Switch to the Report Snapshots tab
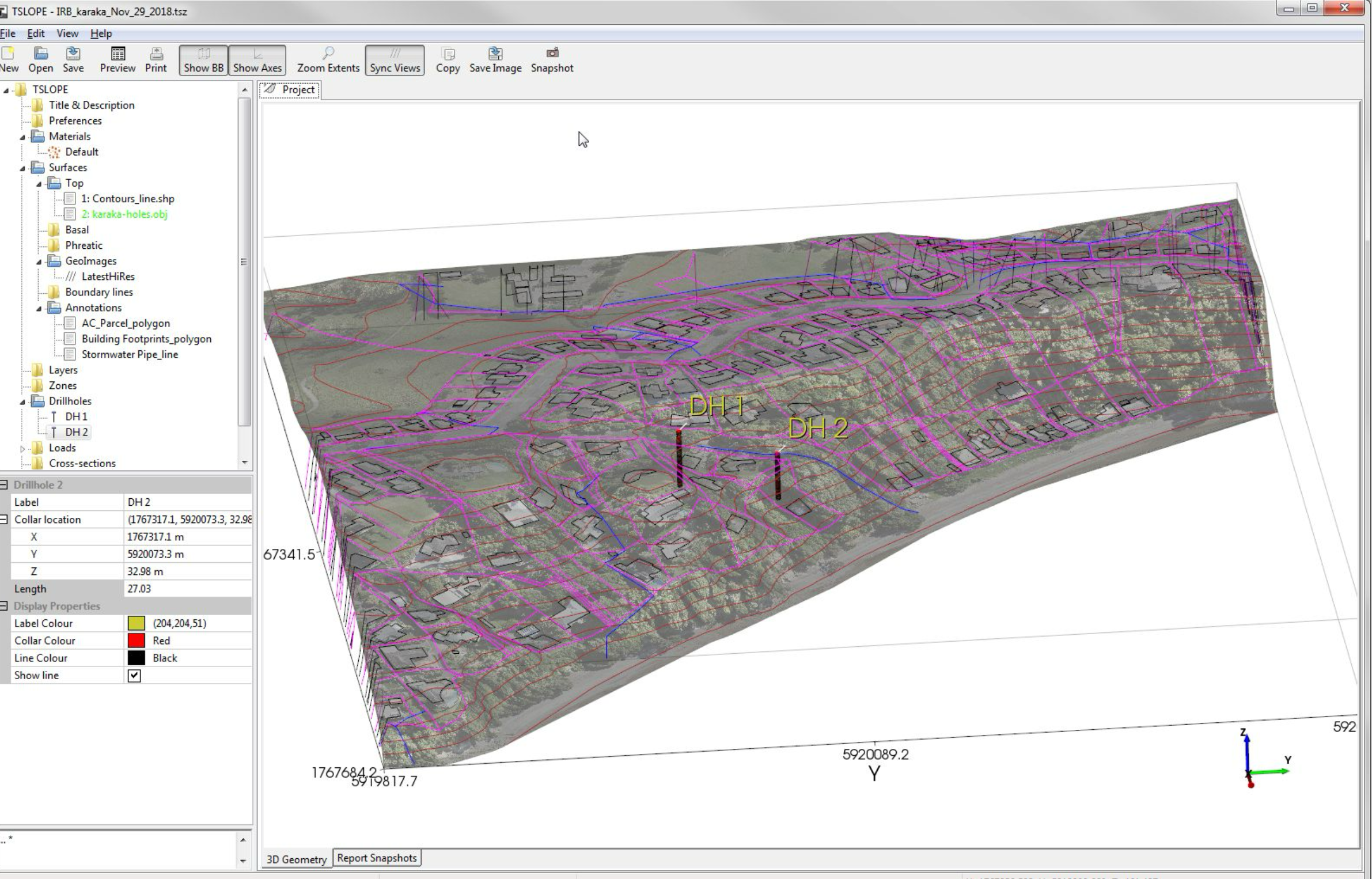 point(377,858)
